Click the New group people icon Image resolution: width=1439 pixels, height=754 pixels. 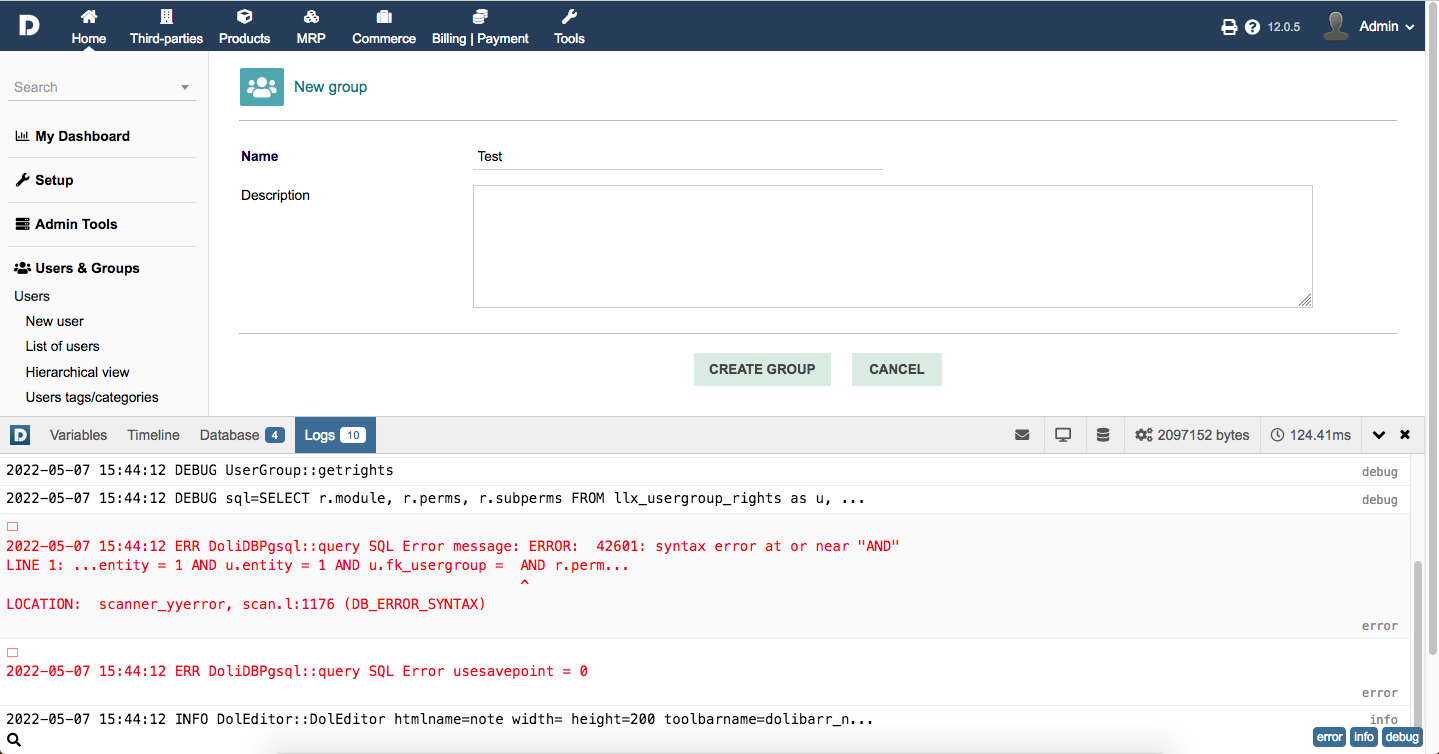click(262, 87)
